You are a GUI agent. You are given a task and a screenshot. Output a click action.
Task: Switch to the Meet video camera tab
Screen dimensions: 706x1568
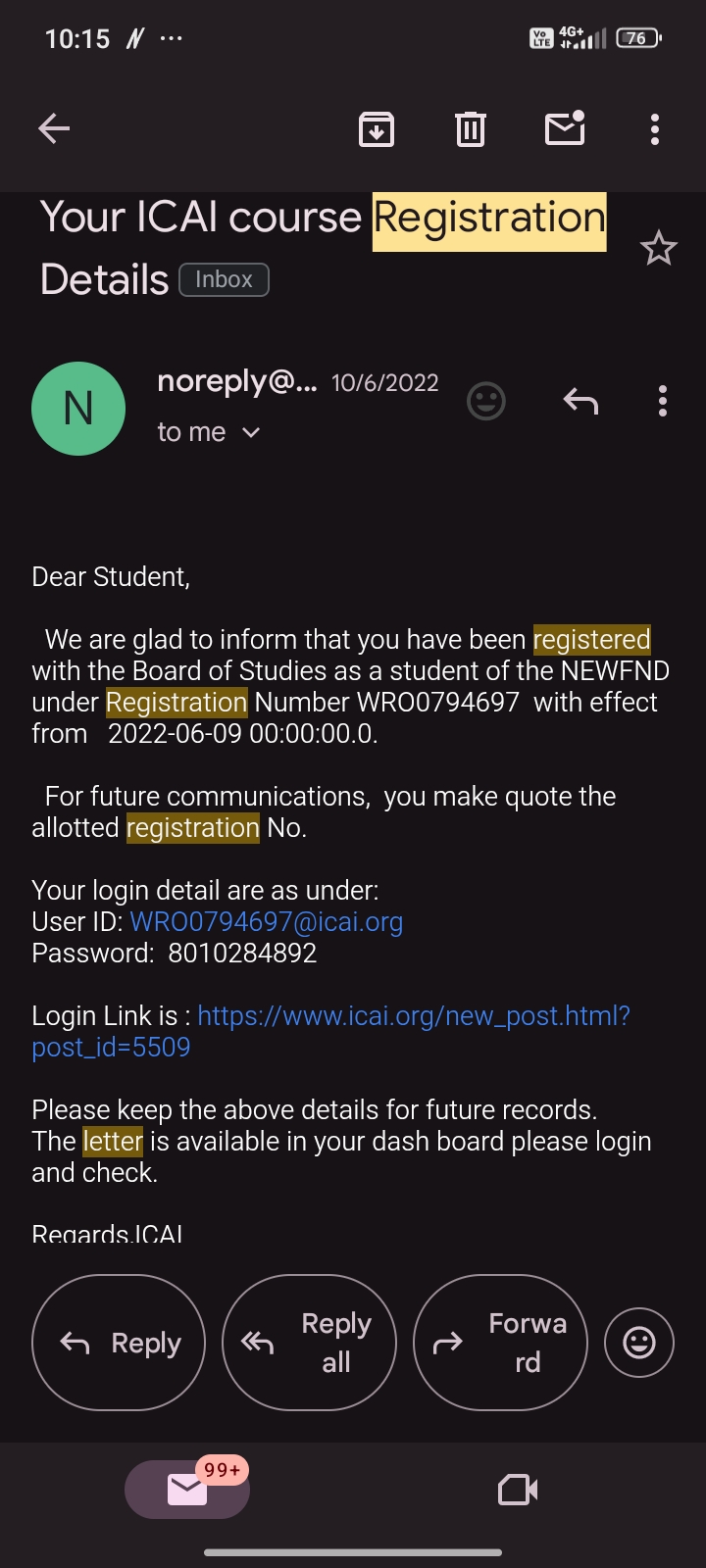click(518, 1490)
